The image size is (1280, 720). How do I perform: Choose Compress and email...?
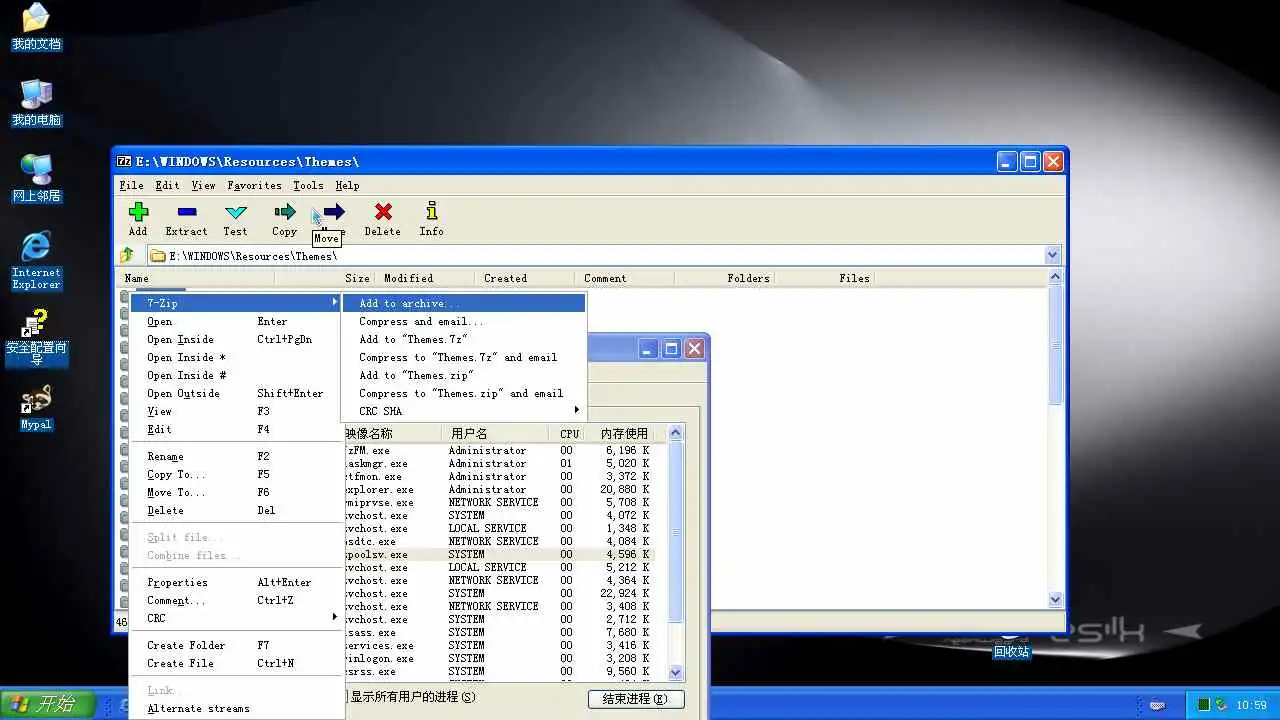[464, 321]
